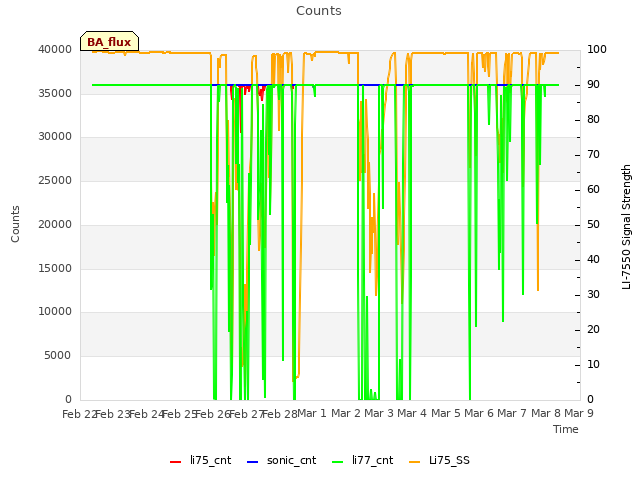Image resolution: width=640 pixels, height=480 pixels.
Task: Click the 100 tick on signal strength axis
Action: (597, 50)
